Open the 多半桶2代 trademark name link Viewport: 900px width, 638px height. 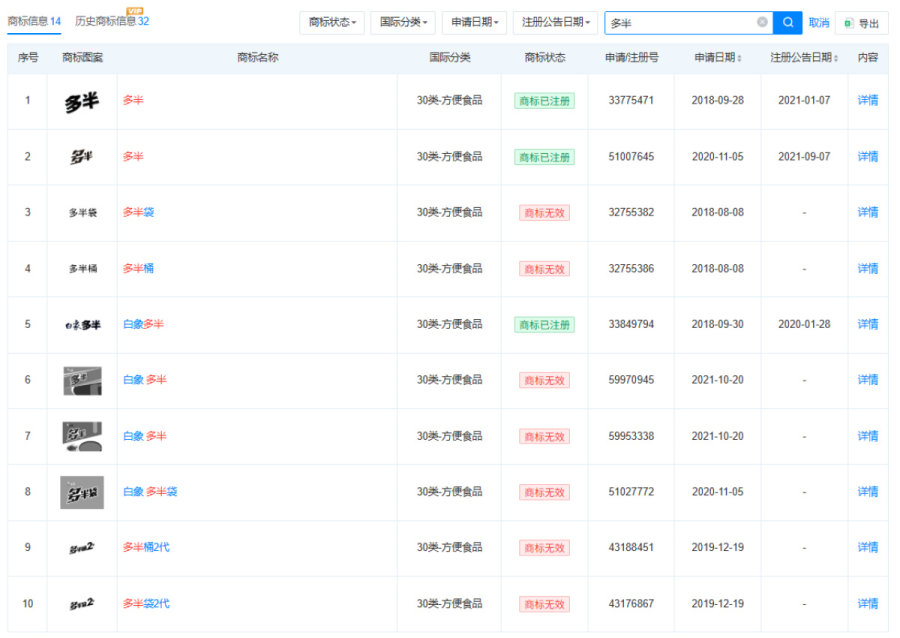(x=146, y=547)
